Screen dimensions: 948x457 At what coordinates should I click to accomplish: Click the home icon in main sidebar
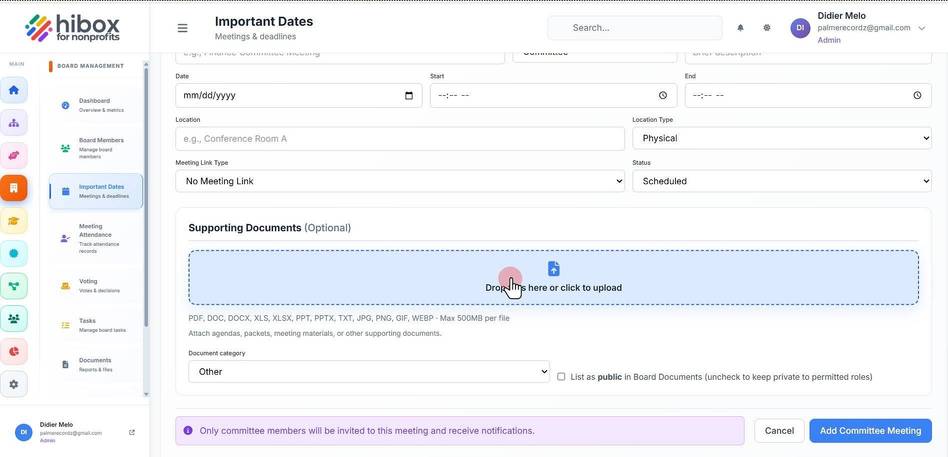point(14,90)
